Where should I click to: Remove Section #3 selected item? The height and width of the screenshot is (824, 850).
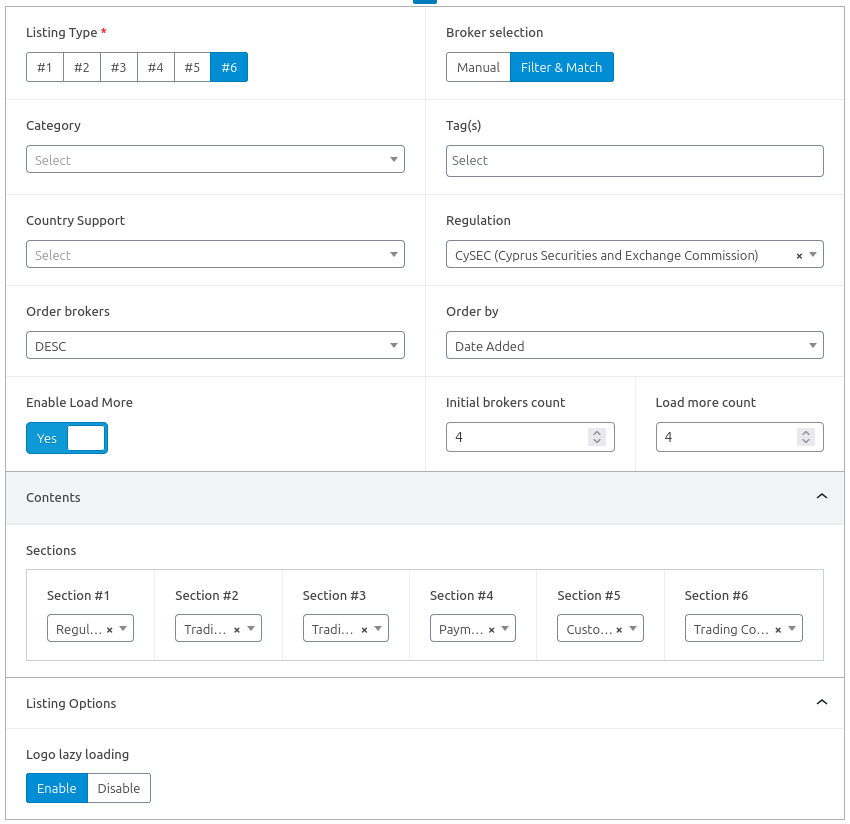coord(364,630)
